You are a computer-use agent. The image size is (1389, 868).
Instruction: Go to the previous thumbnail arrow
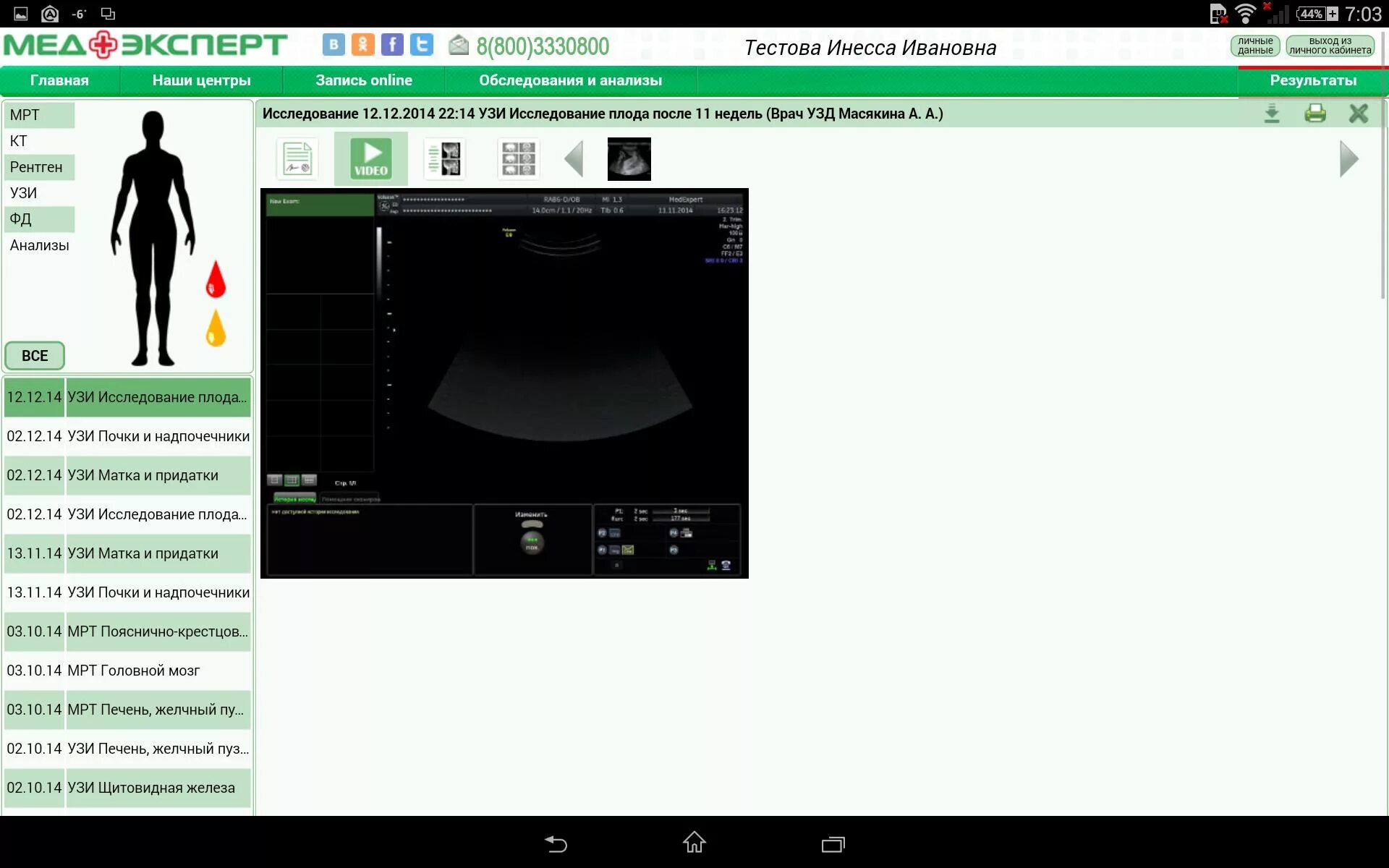(574, 159)
